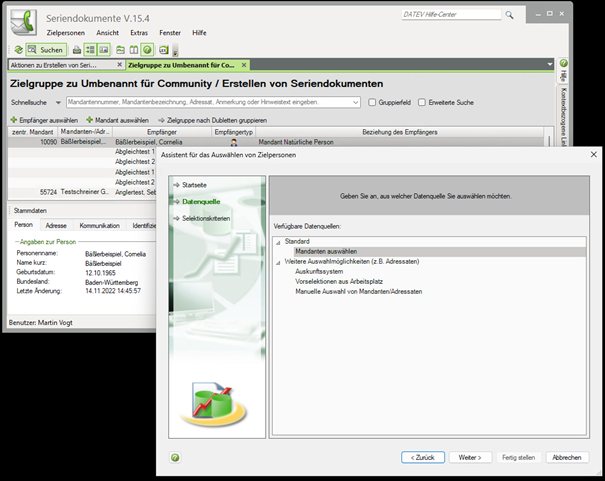605x481 pixels.
Task: Switch to the Kommunikation tab
Action: point(99,226)
